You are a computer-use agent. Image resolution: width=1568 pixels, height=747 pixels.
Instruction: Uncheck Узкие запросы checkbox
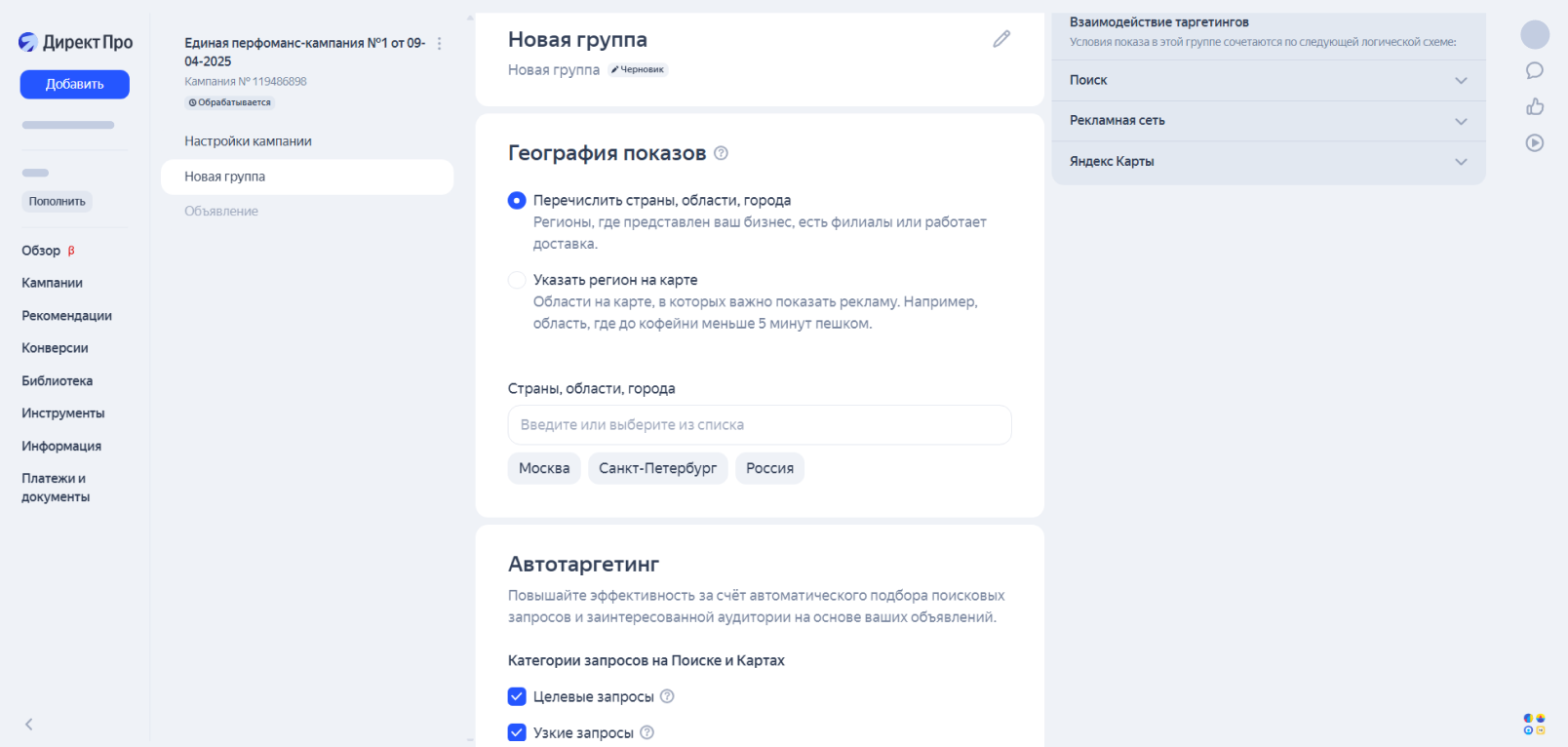[x=517, y=732]
